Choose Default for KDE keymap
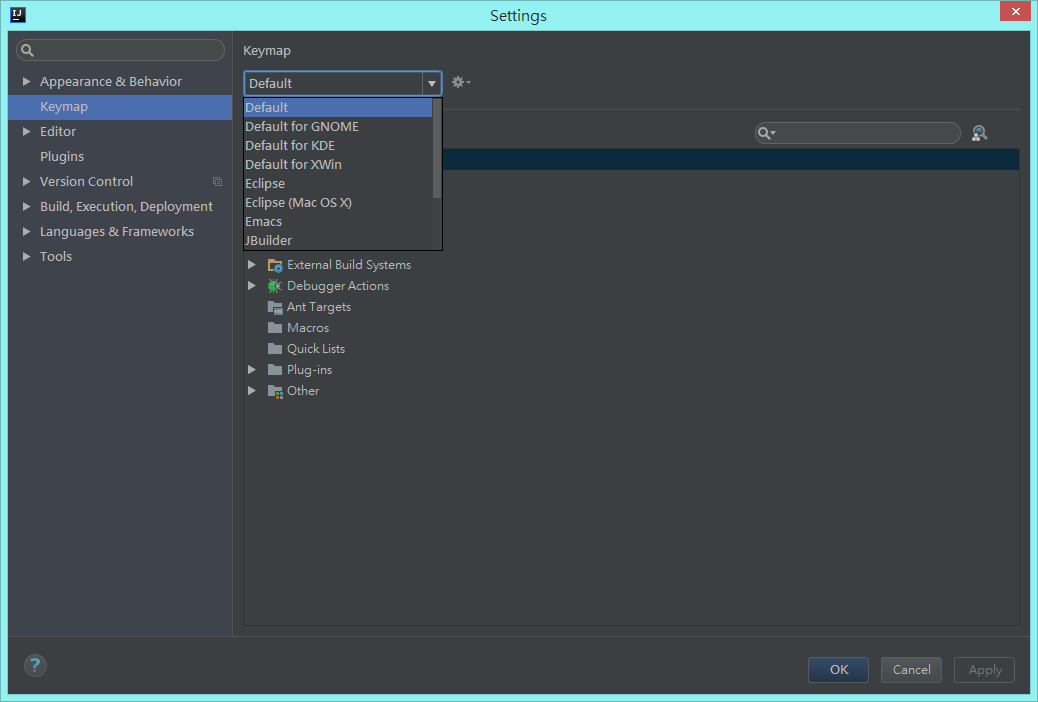1038x702 pixels. click(338, 146)
